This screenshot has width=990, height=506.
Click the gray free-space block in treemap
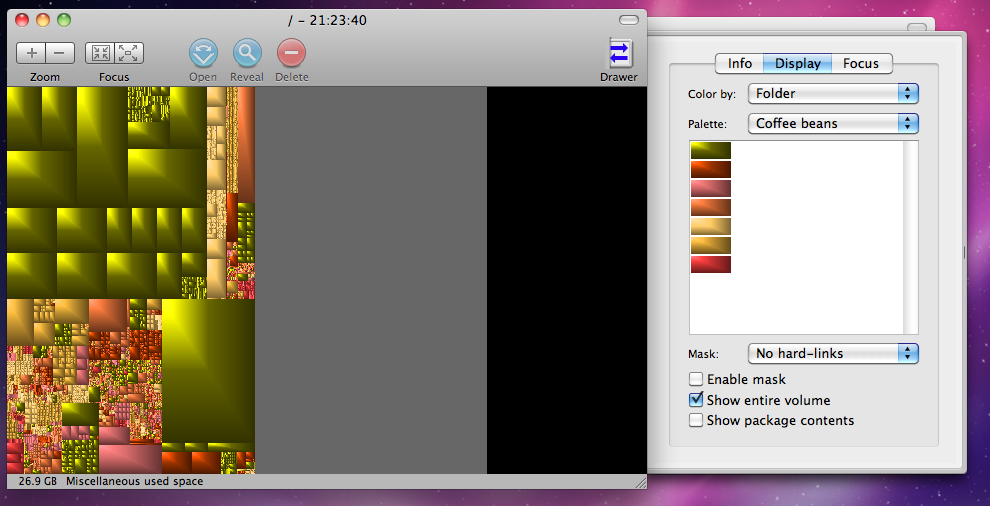coord(371,280)
